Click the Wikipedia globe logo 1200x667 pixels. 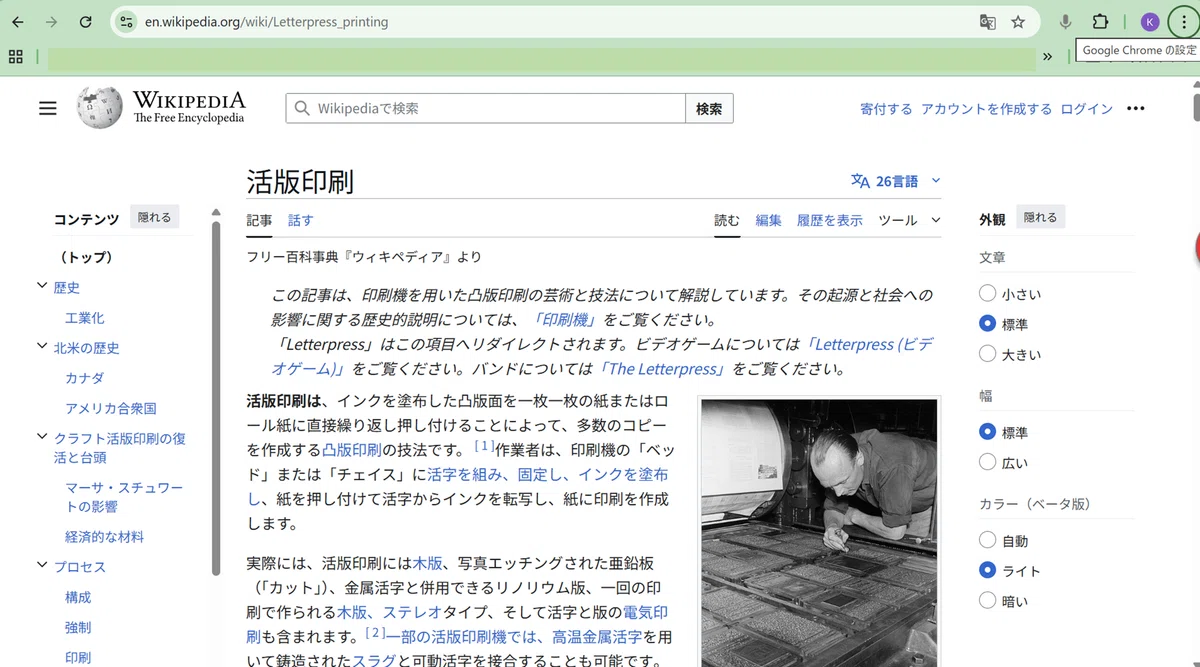pyautogui.click(x=100, y=107)
